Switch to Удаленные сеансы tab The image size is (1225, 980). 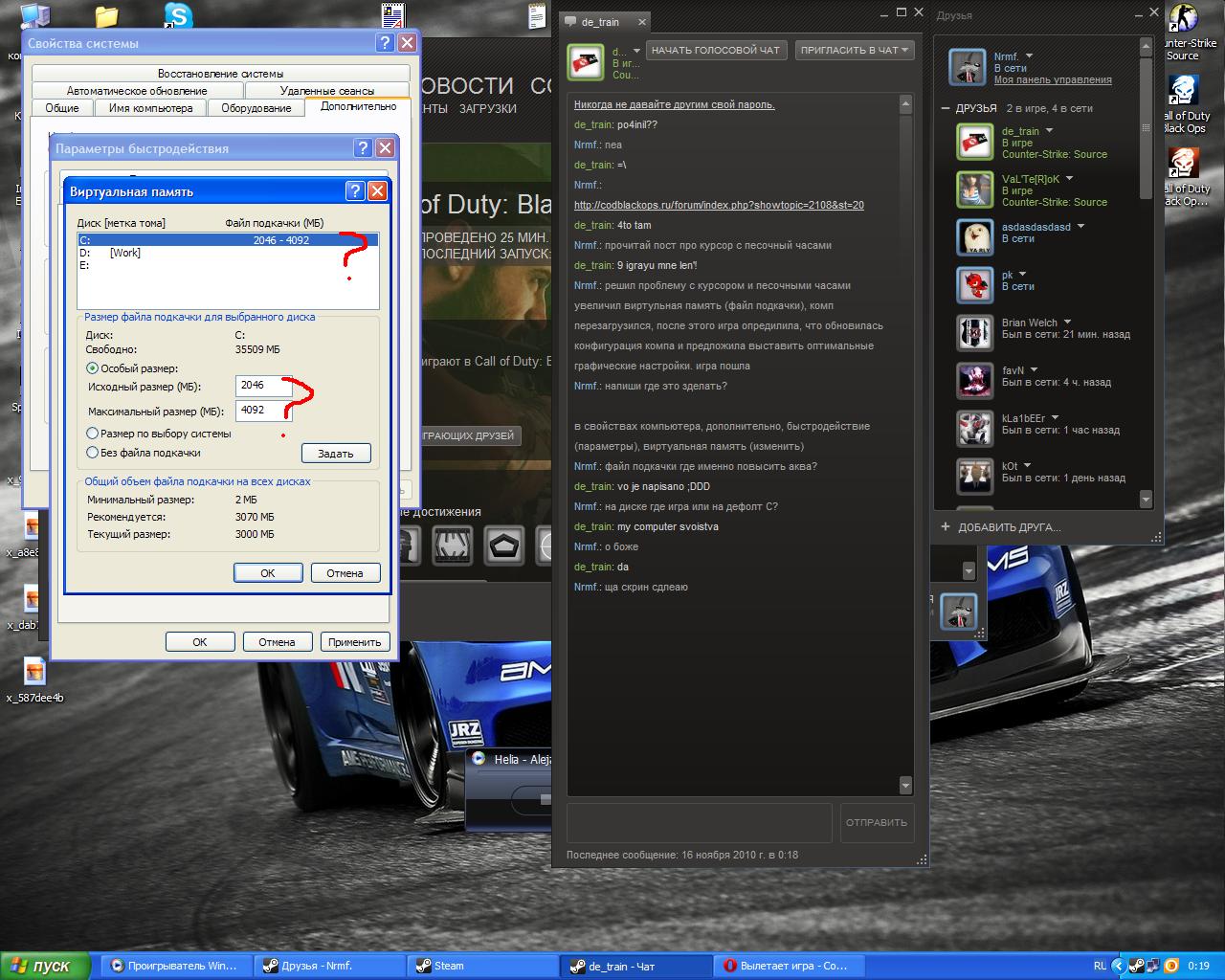click(x=327, y=91)
